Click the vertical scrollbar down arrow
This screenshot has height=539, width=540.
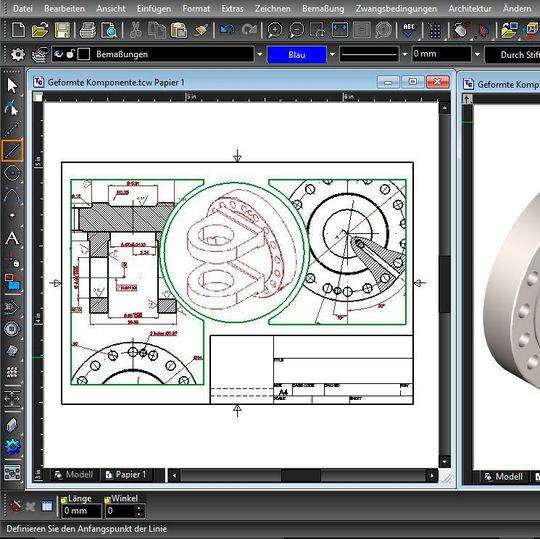point(445,462)
